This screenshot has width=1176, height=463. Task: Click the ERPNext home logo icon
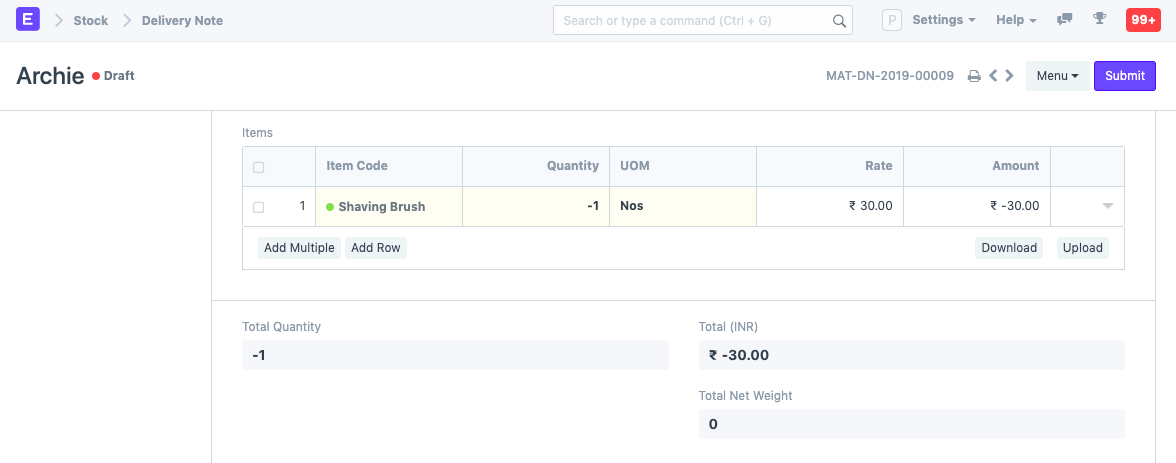tap(28, 20)
